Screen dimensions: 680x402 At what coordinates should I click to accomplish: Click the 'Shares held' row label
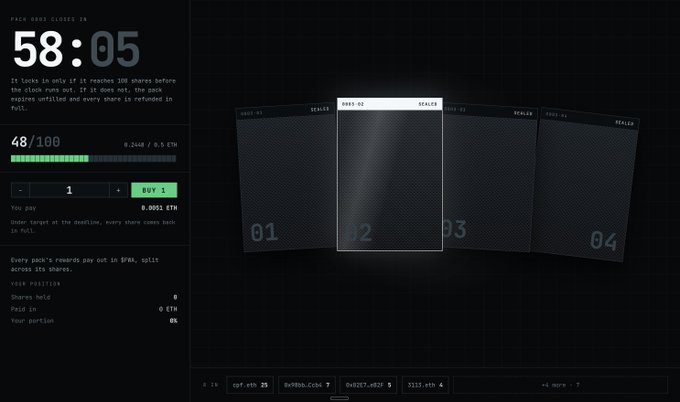point(30,297)
